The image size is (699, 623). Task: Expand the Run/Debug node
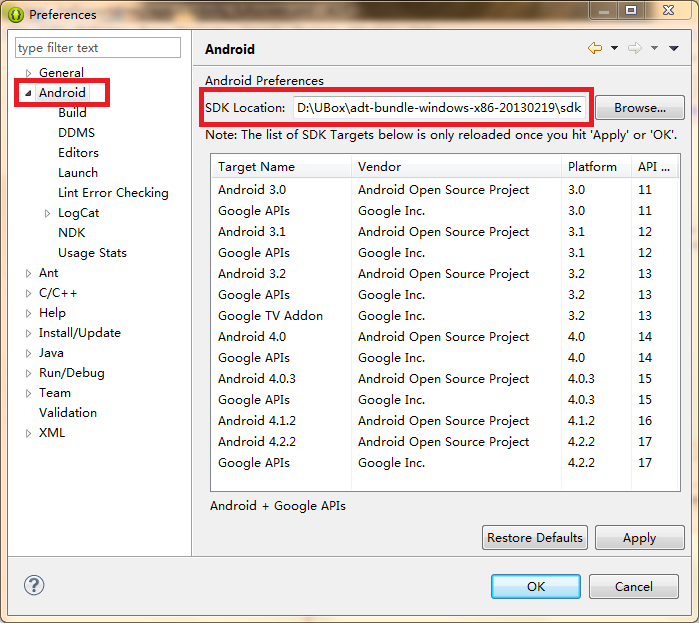tap(28, 373)
